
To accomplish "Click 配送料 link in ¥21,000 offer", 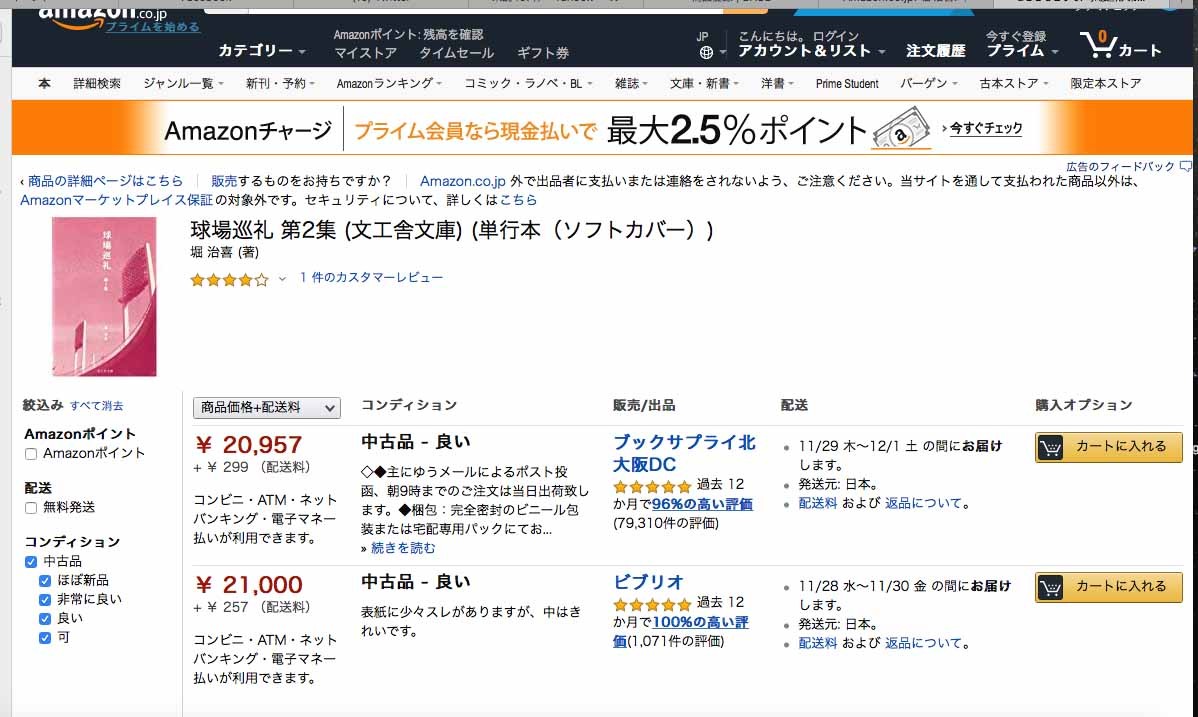I will pos(818,644).
